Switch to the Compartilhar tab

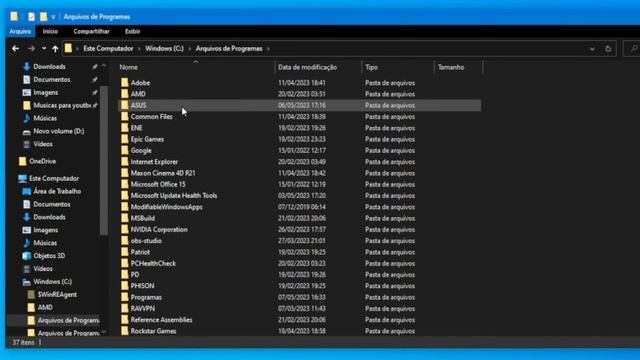[x=91, y=31]
